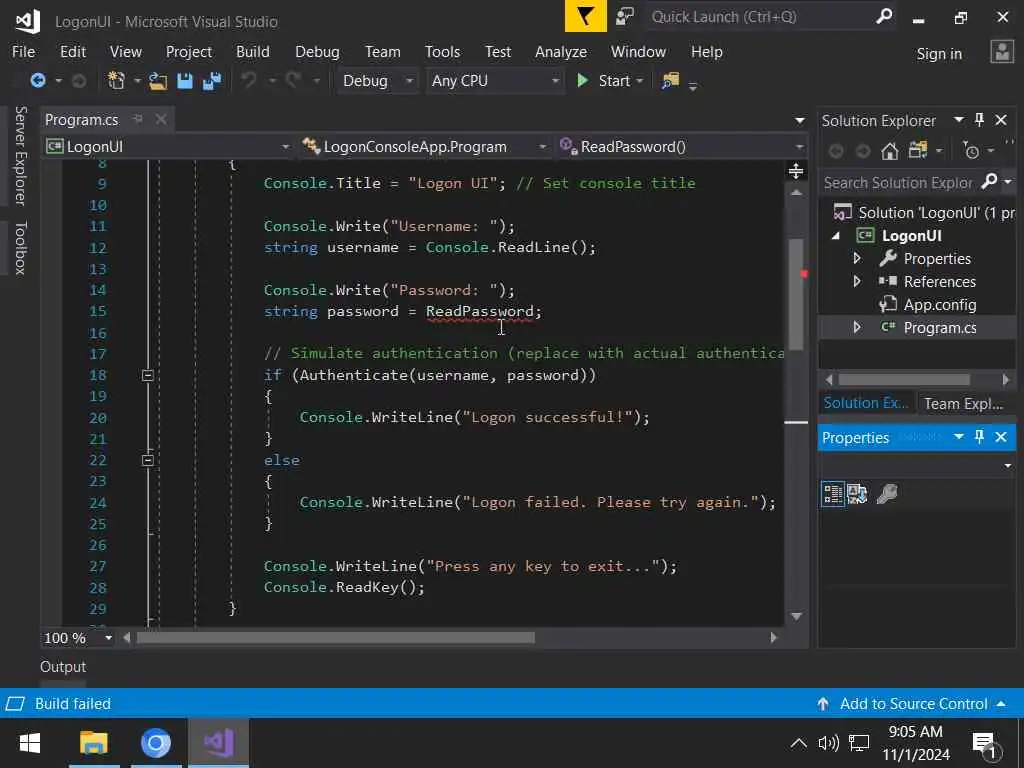Pin the Solution Explorer panel
This screenshot has height=768, width=1024.
[979, 120]
